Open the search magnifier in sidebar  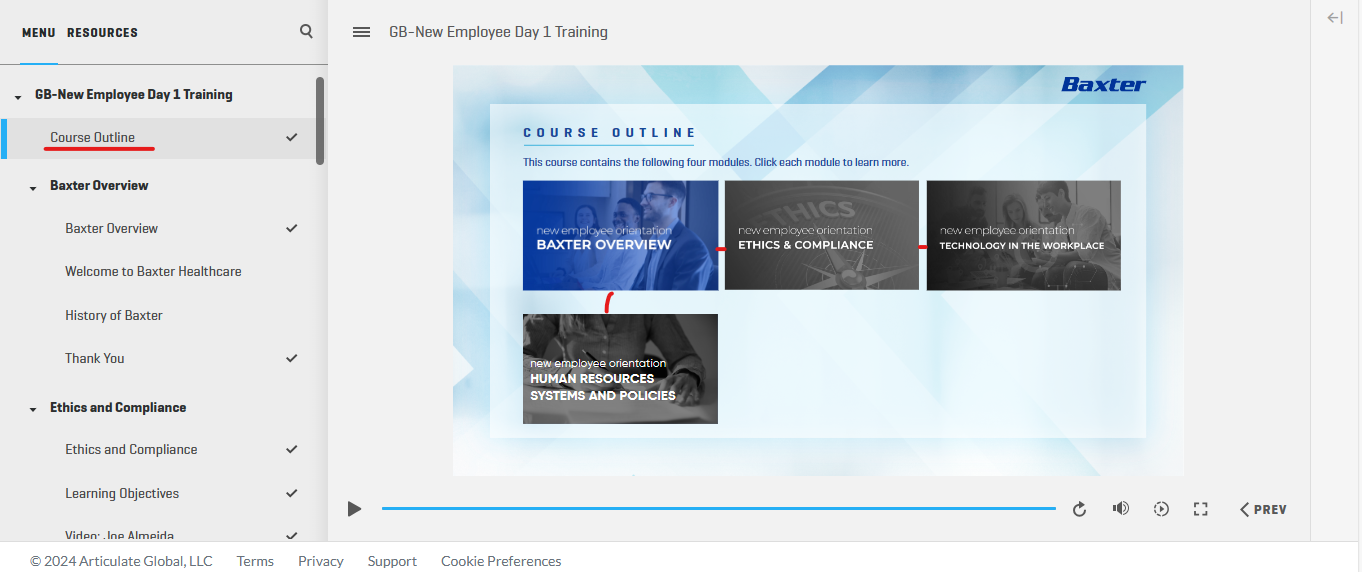coord(306,32)
